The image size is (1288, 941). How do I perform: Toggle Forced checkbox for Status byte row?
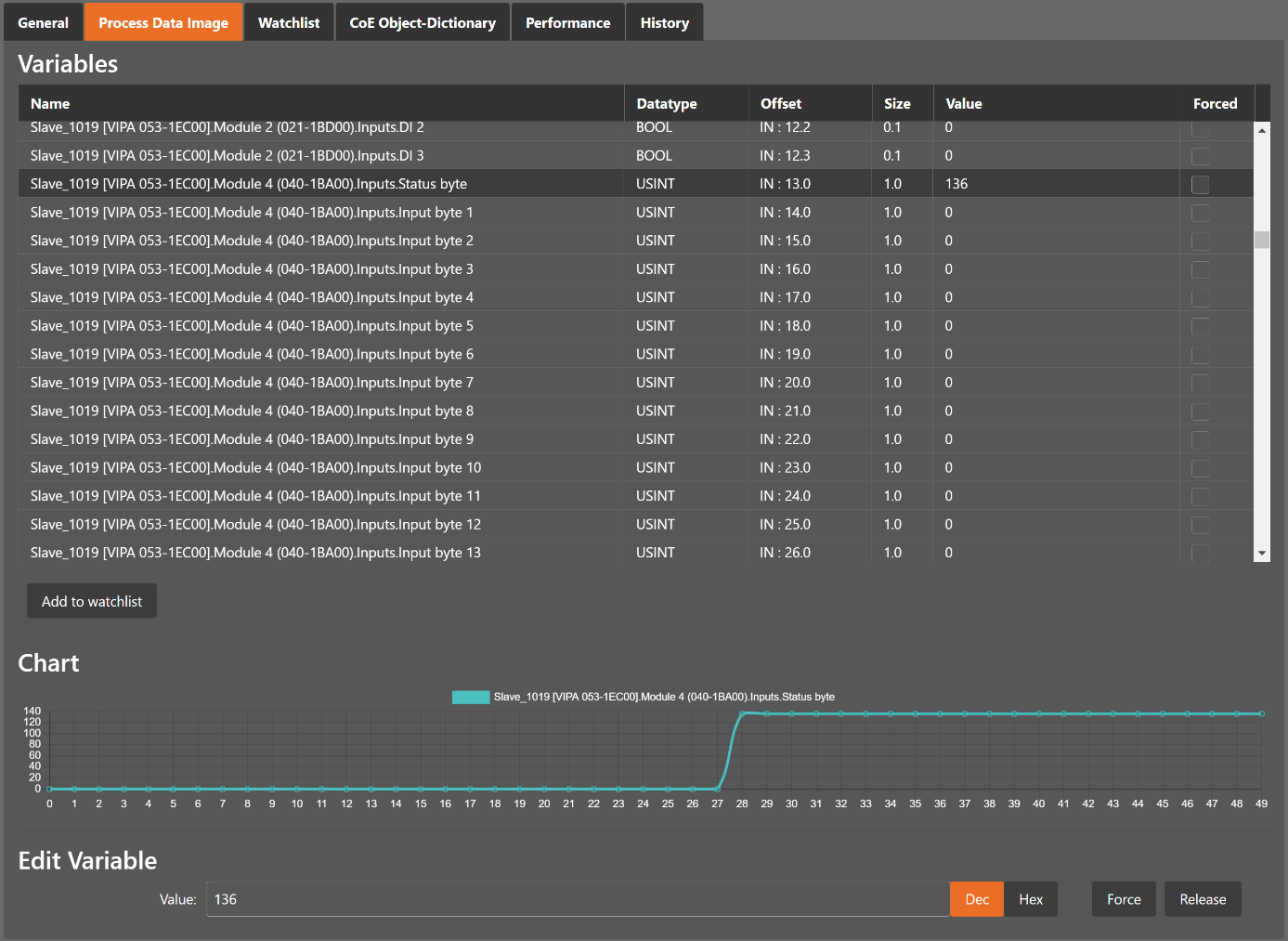(1200, 185)
